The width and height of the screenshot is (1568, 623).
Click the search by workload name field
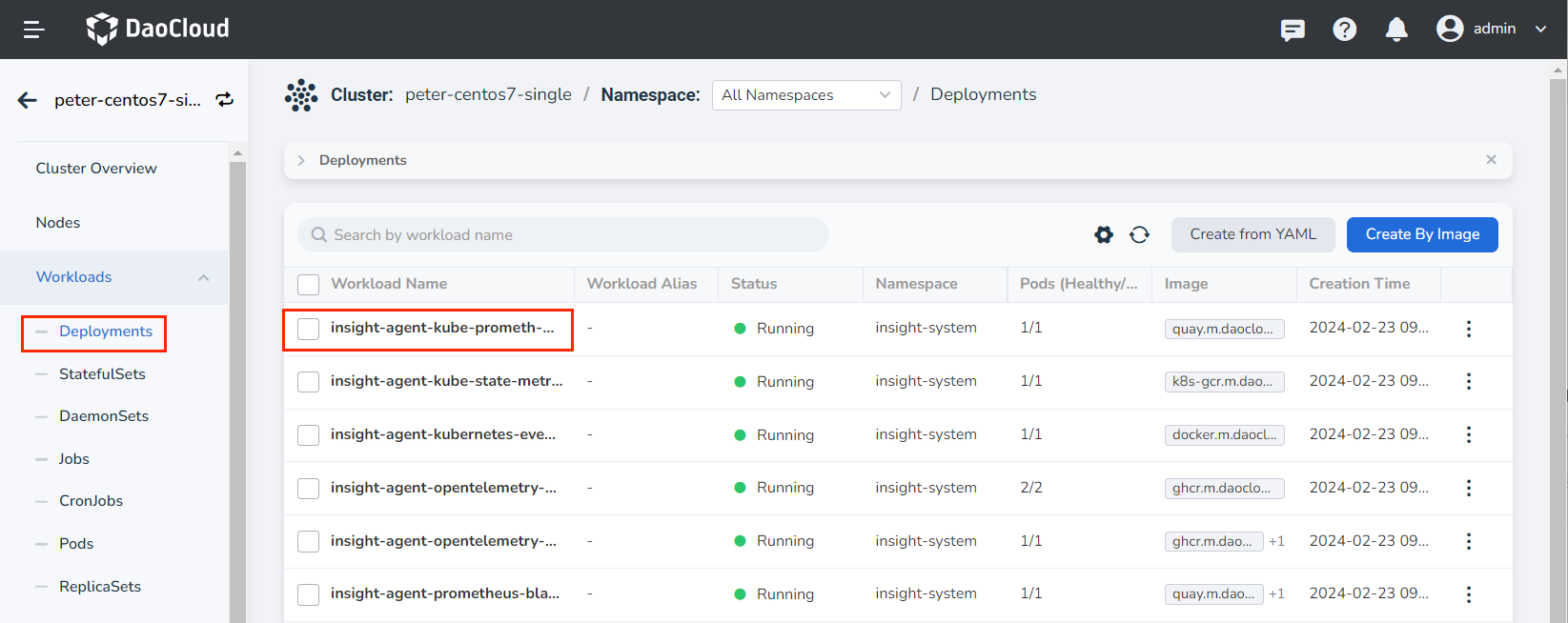click(562, 235)
